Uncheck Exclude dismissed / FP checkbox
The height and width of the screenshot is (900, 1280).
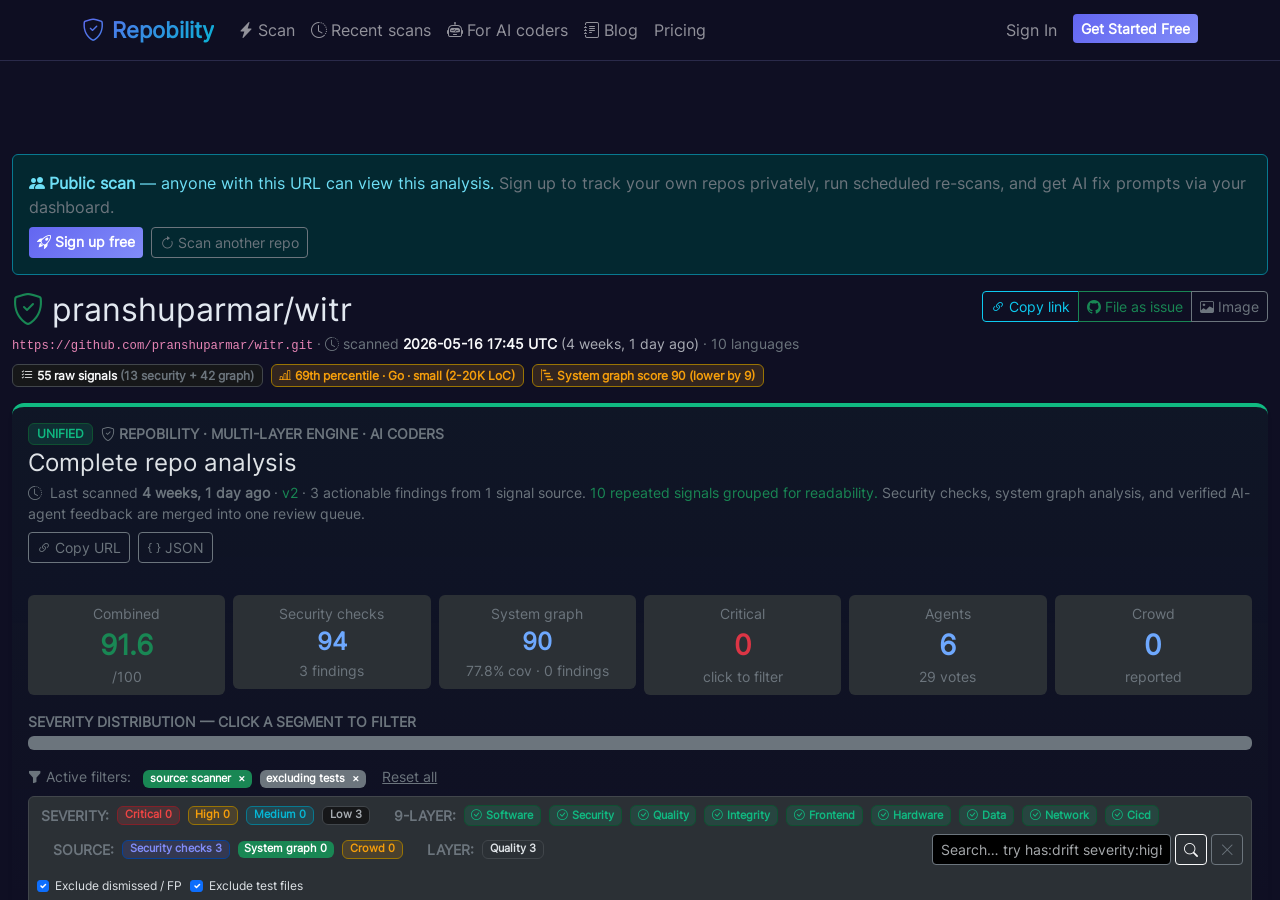tap(43, 886)
